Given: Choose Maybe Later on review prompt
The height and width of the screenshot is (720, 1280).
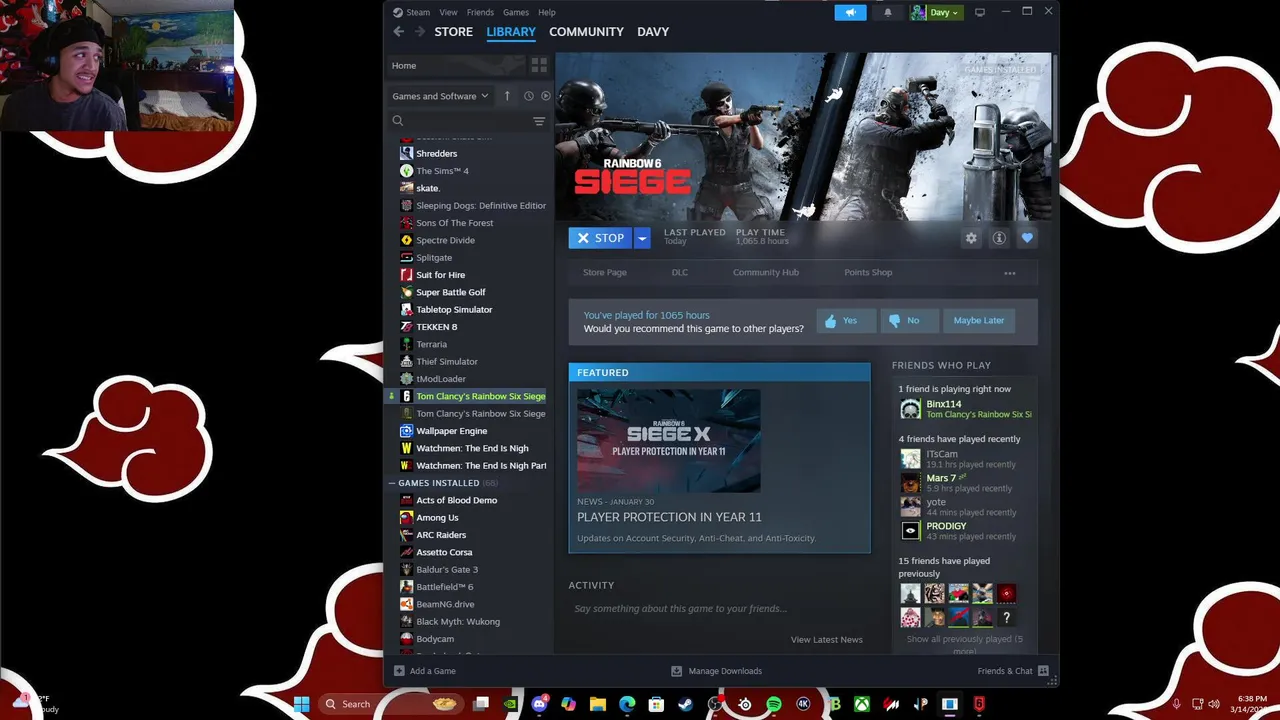Looking at the screenshot, I should click(x=979, y=320).
